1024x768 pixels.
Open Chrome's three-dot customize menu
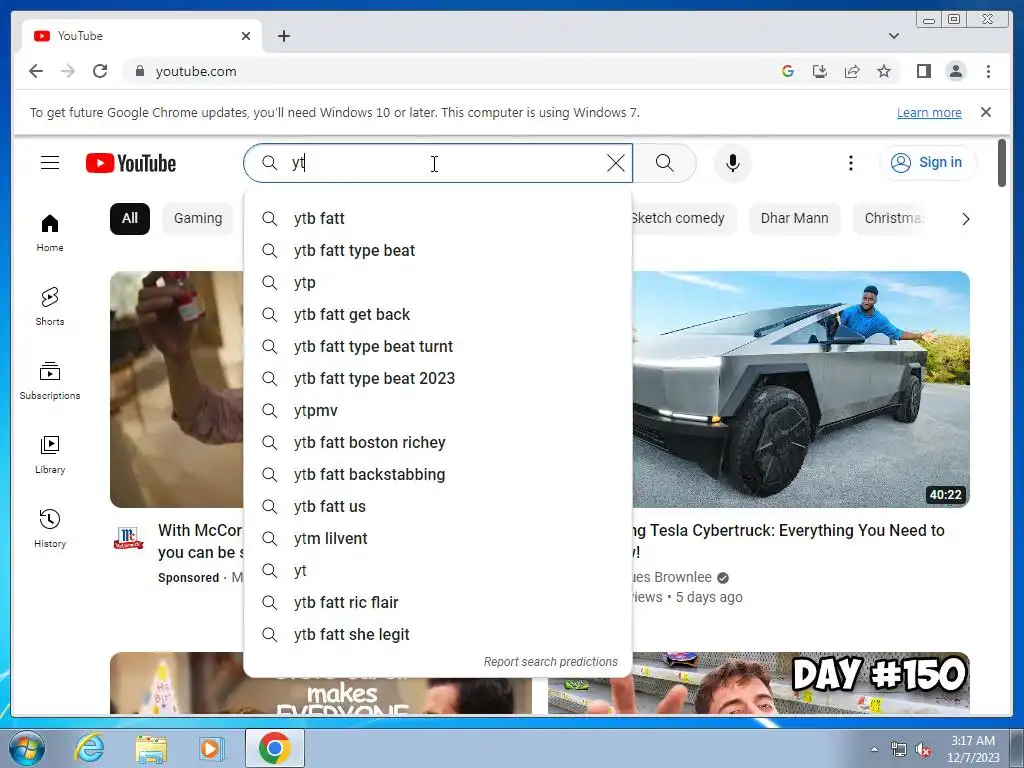click(988, 71)
